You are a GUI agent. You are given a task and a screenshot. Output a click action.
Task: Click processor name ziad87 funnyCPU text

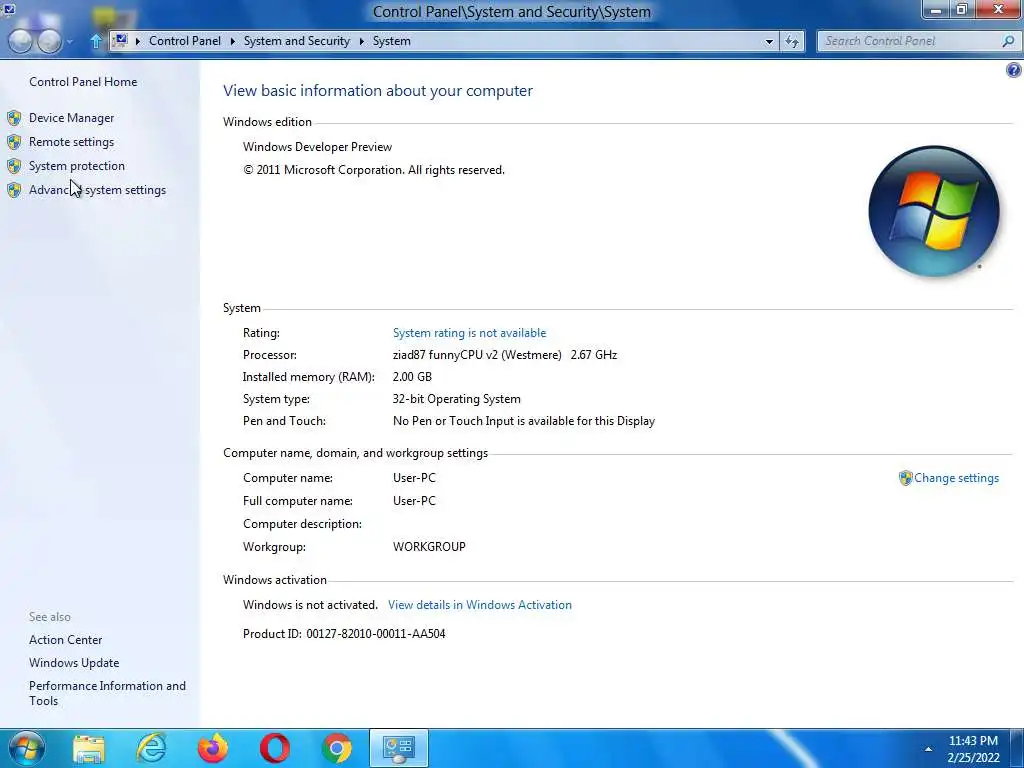click(x=477, y=355)
